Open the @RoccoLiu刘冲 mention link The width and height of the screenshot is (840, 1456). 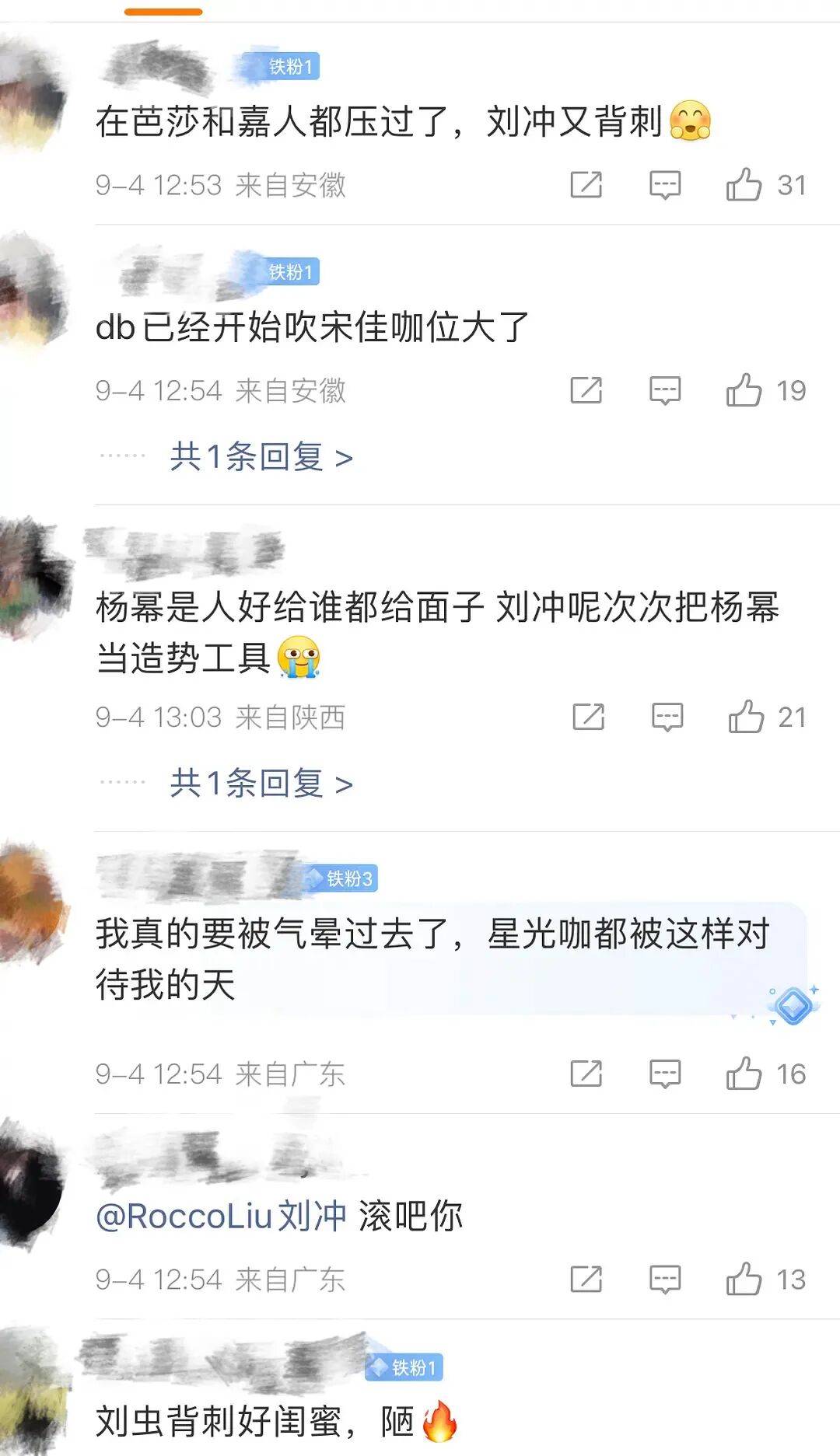221,1216
